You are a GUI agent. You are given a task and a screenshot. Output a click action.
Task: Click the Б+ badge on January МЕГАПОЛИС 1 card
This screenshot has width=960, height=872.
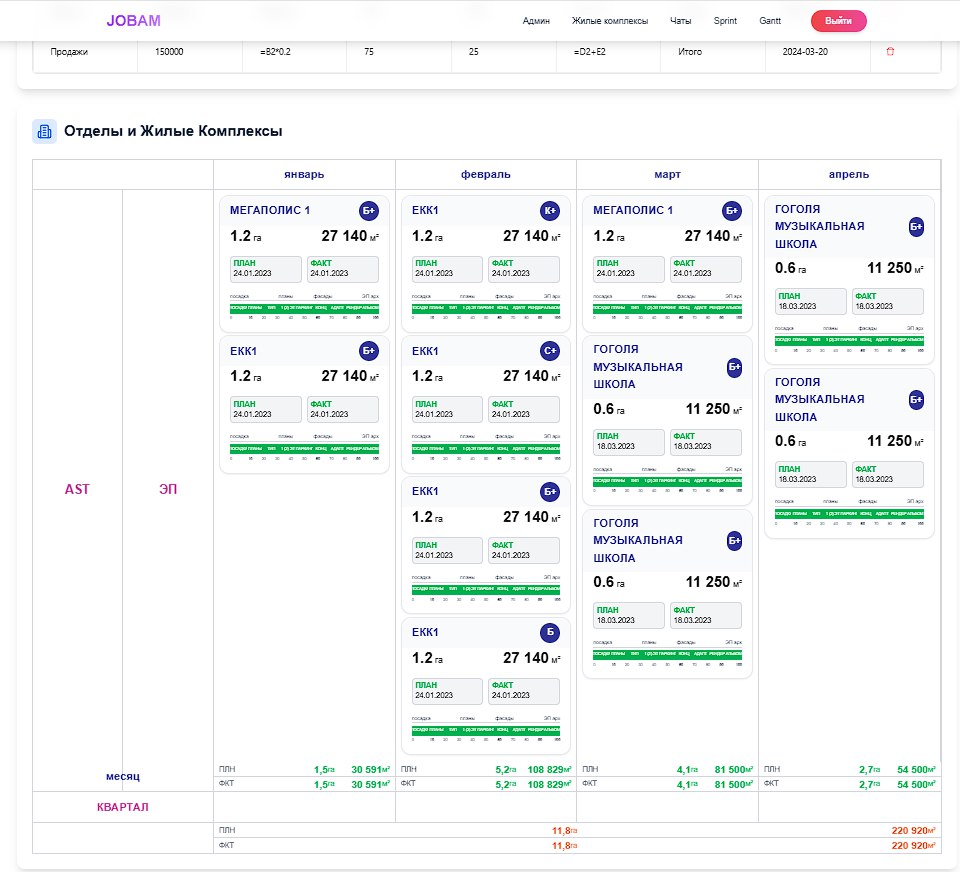pyautogui.click(x=369, y=211)
